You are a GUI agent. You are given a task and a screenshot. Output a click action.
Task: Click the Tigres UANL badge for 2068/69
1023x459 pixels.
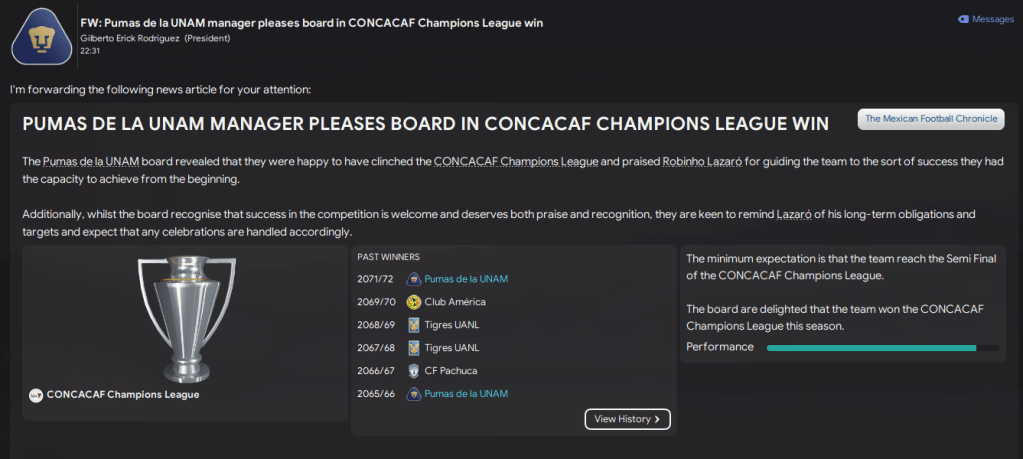point(414,325)
